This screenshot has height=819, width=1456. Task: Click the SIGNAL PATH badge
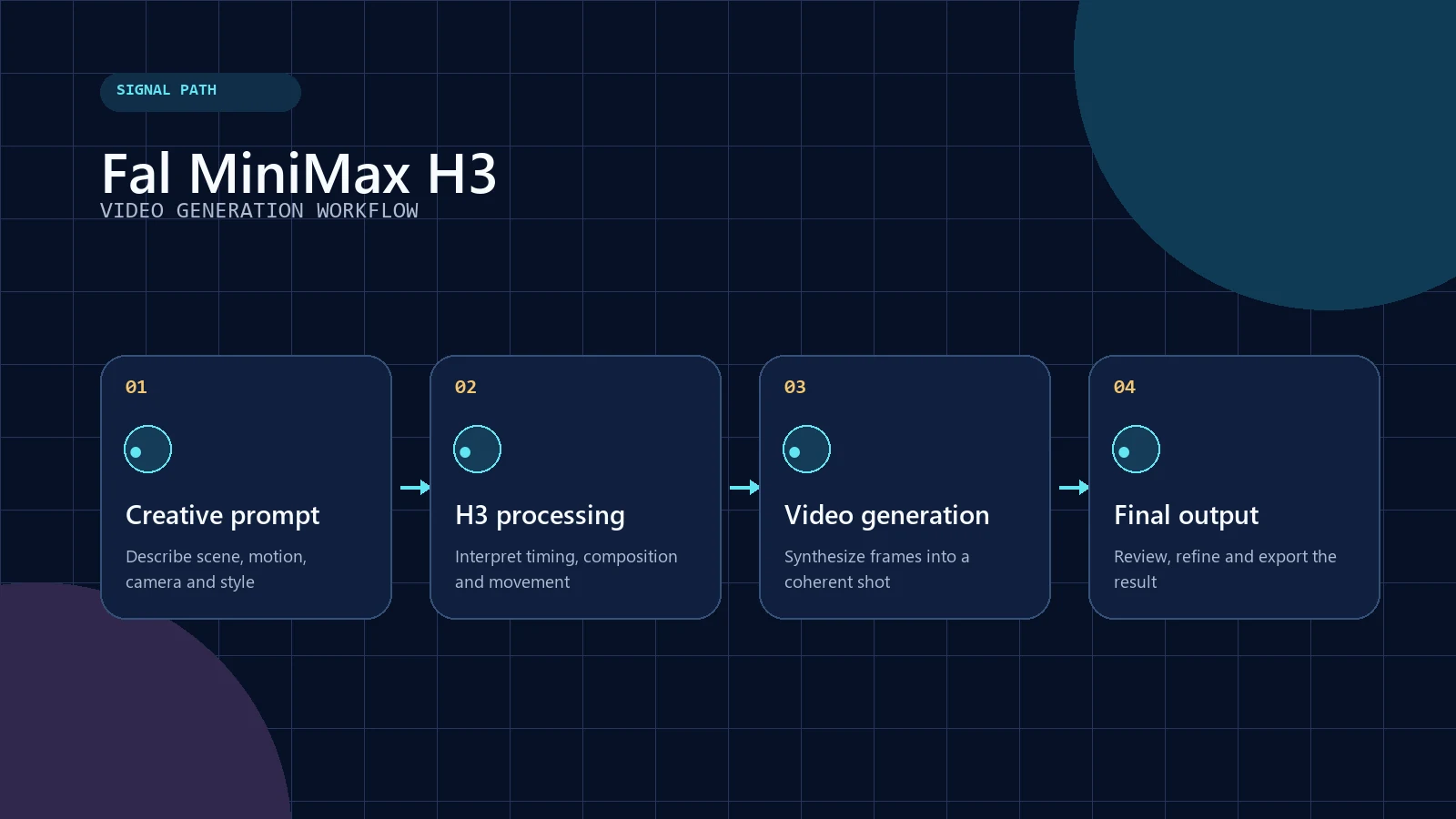(x=200, y=92)
